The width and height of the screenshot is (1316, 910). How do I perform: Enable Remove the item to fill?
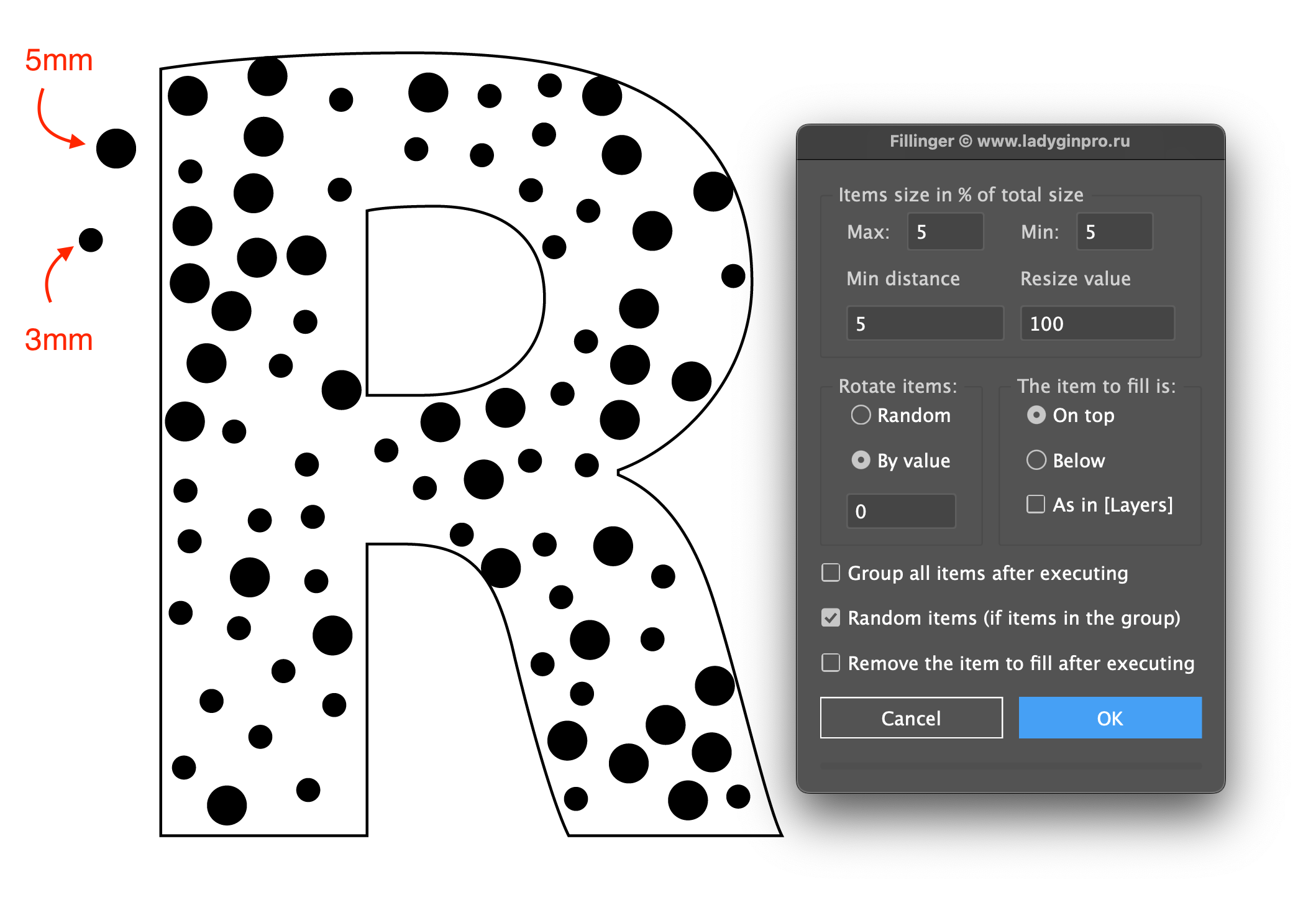831,663
